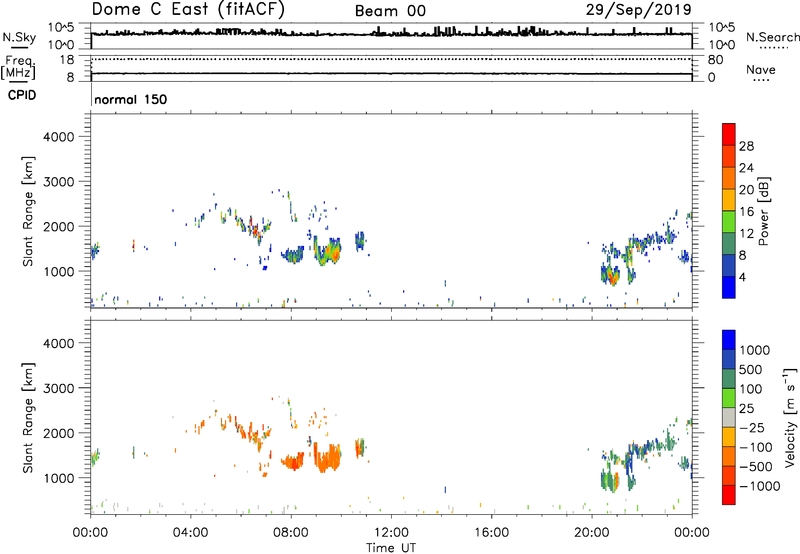Image resolution: width=800 pixels, height=554 pixels.
Task: Pick the yellow segment of power colorbar
Action: (729, 200)
